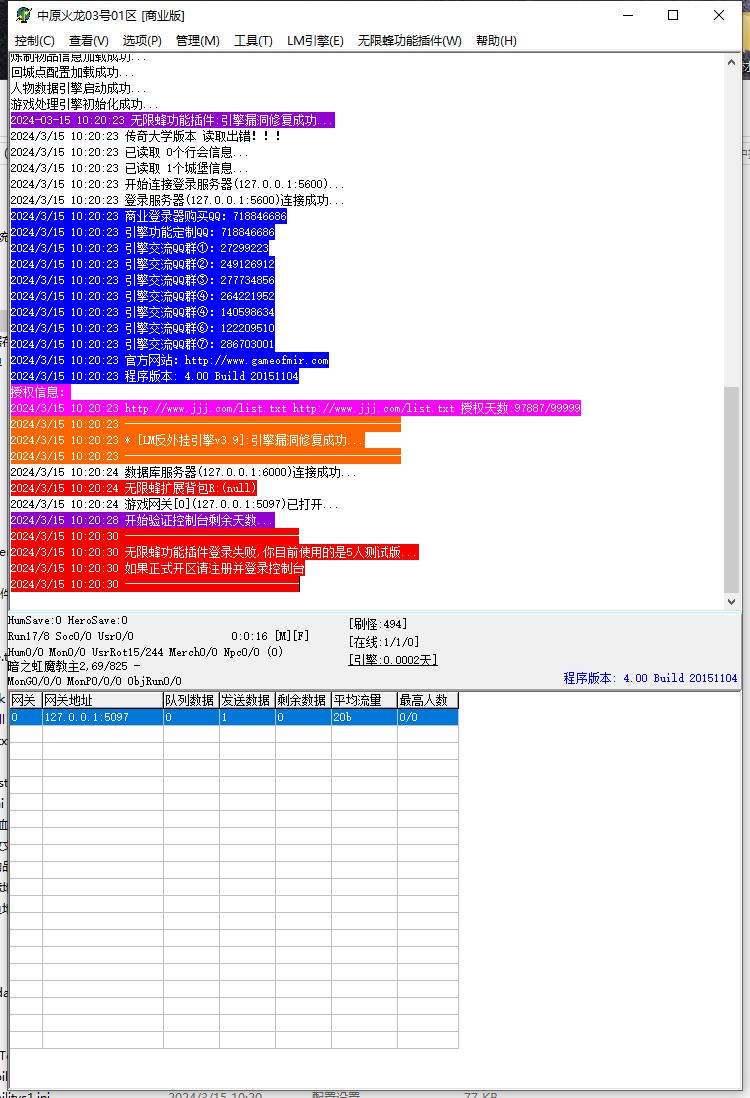Viewport: 750px width, 1098px height.
Task: Click the 游戏网关[0] 已打开 log line
Action: pos(174,504)
